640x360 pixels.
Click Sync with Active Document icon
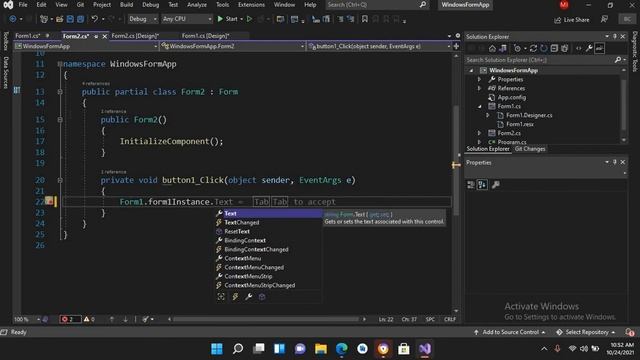coord(533,49)
